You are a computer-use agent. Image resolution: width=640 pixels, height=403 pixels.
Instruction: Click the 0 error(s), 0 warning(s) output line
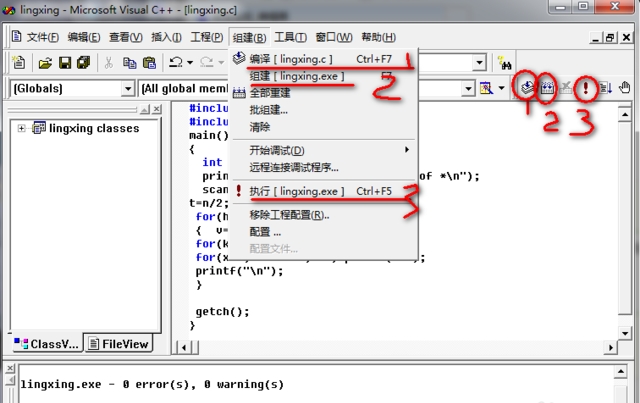point(152,384)
